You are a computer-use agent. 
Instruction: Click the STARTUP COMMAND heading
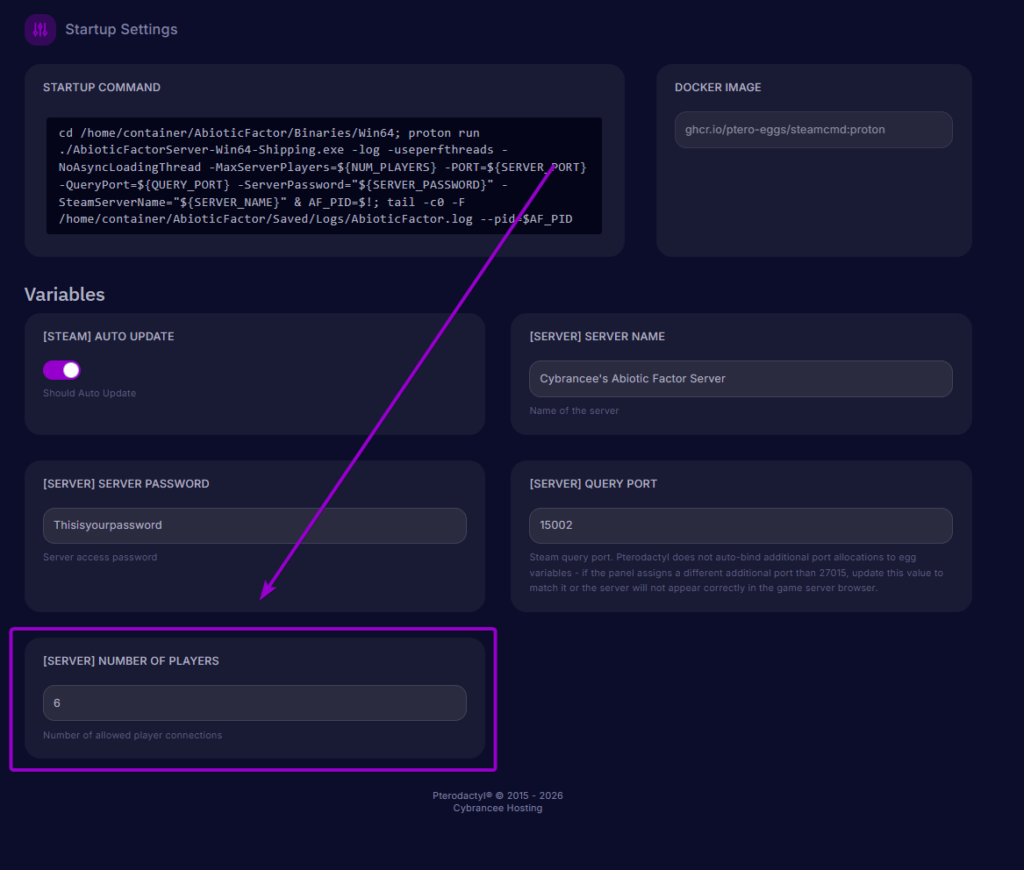point(102,88)
